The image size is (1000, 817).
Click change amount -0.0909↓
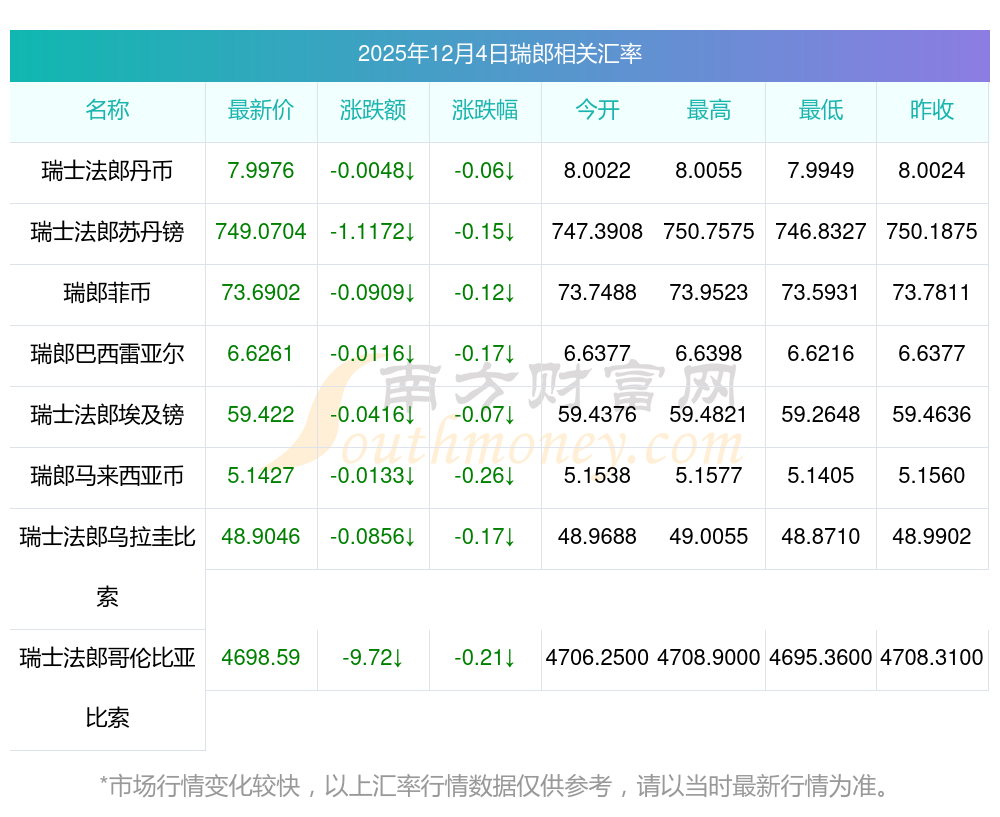(373, 293)
